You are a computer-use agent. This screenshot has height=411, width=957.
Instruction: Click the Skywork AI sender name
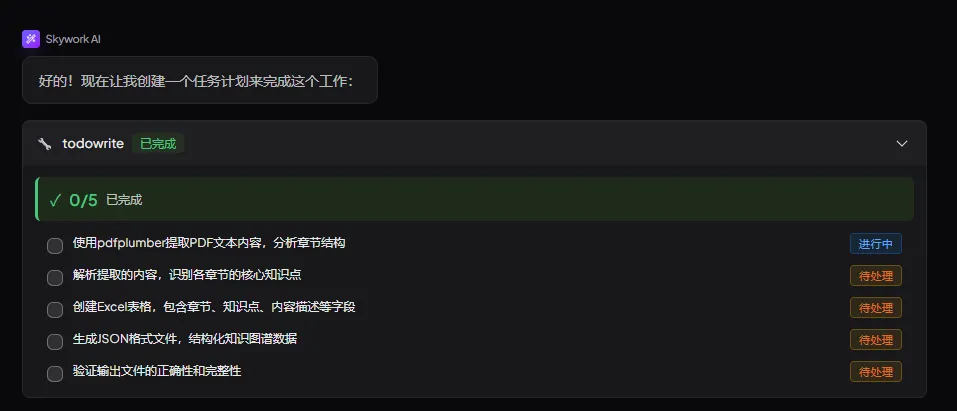pos(73,40)
